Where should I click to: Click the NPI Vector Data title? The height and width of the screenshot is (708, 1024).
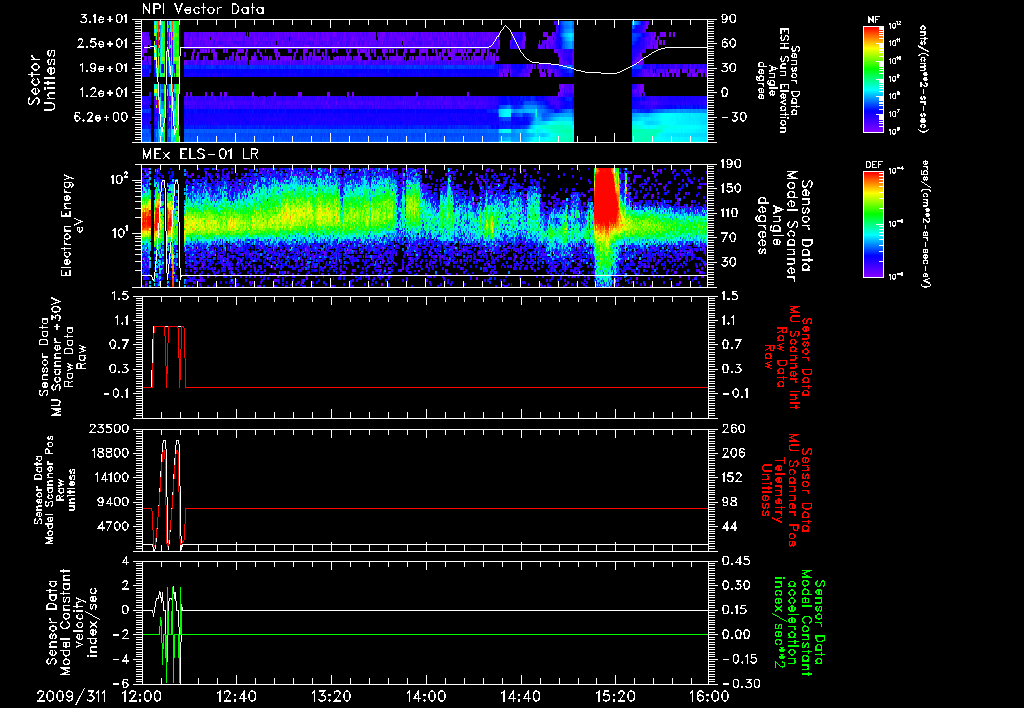tap(203, 9)
